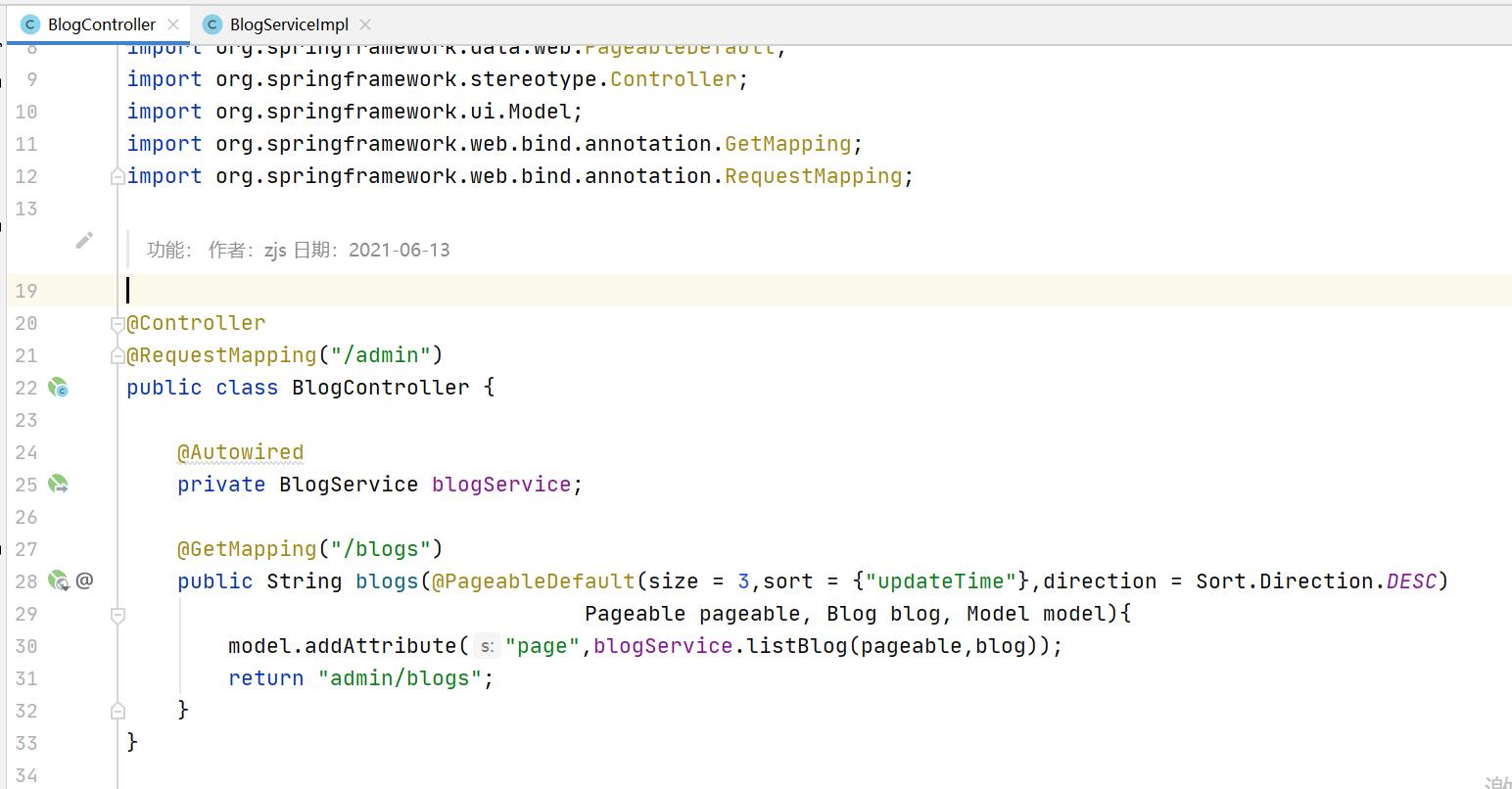This screenshot has height=789, width=1512.
Task: Click the @GetMapping annotation text
Action: 247,549
